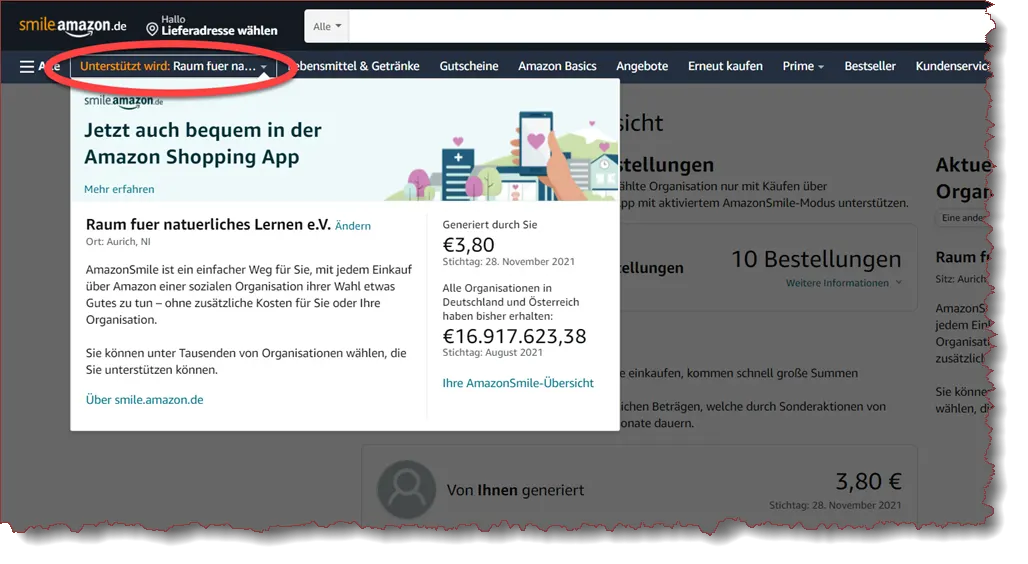1028x564 pixels.
Task: Open the Angebote menu item
Action: (642, 66)
